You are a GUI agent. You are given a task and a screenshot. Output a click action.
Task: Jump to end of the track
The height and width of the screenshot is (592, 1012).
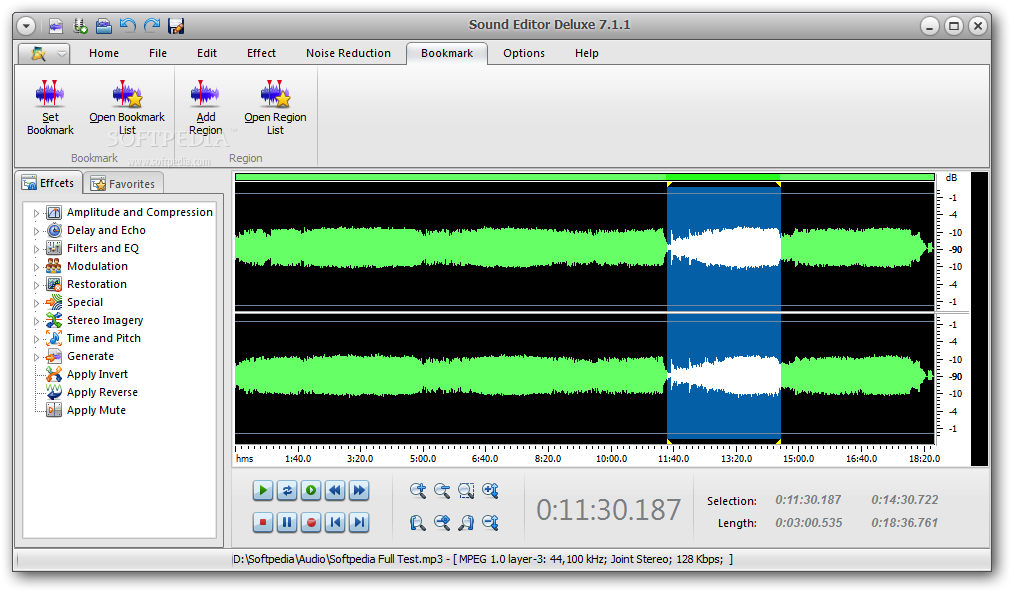pos(359,522)
